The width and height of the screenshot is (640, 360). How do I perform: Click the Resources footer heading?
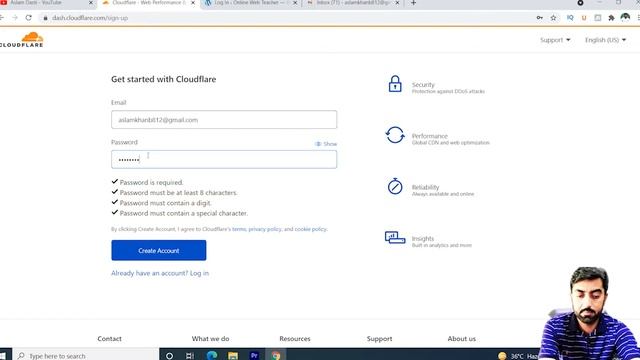tap(295, 338)
